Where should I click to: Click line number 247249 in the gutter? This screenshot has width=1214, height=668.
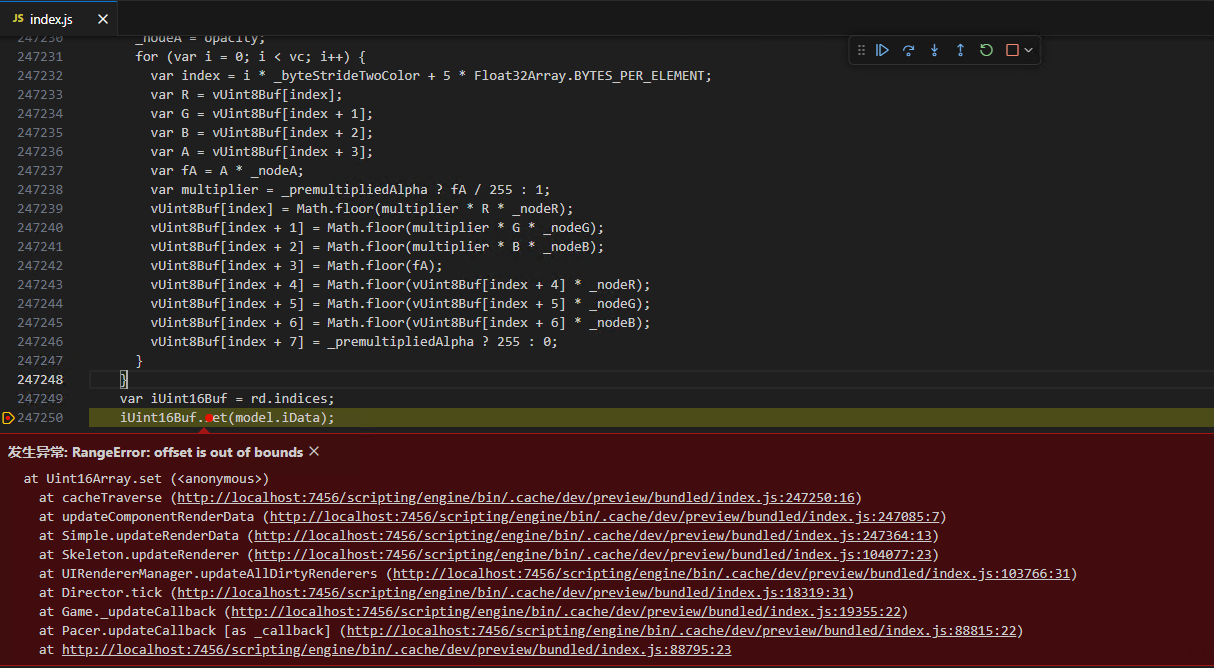[x=40, y=399]
